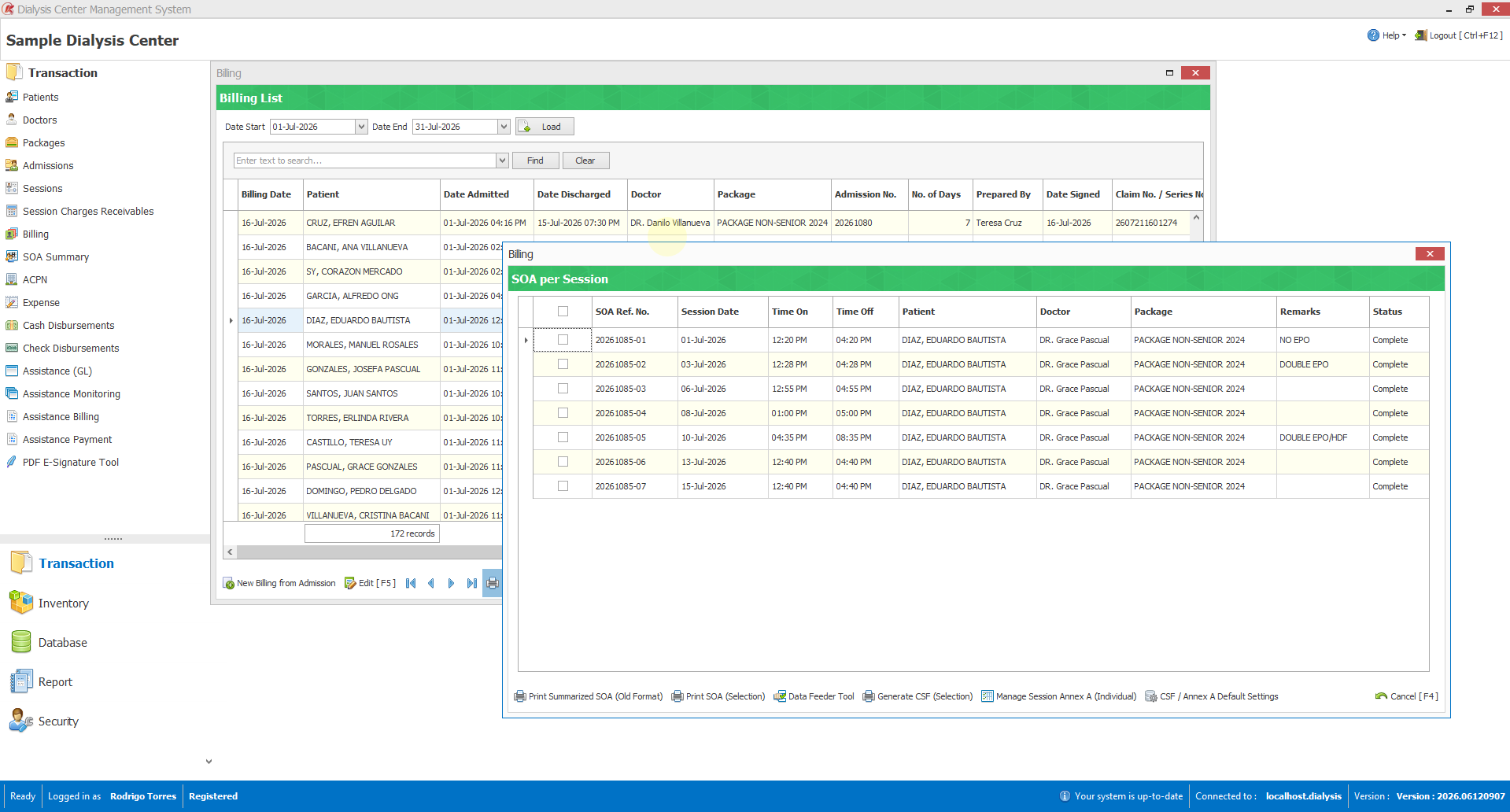Check the row for SOA 20261085-01
Screen dimensions: 1510x812
point(563,340)
